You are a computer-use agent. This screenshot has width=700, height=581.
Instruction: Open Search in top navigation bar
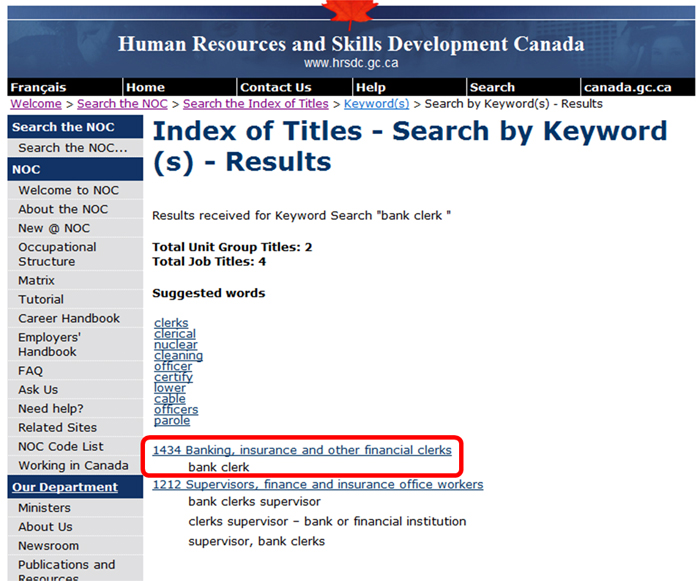(x=492, y=88)
